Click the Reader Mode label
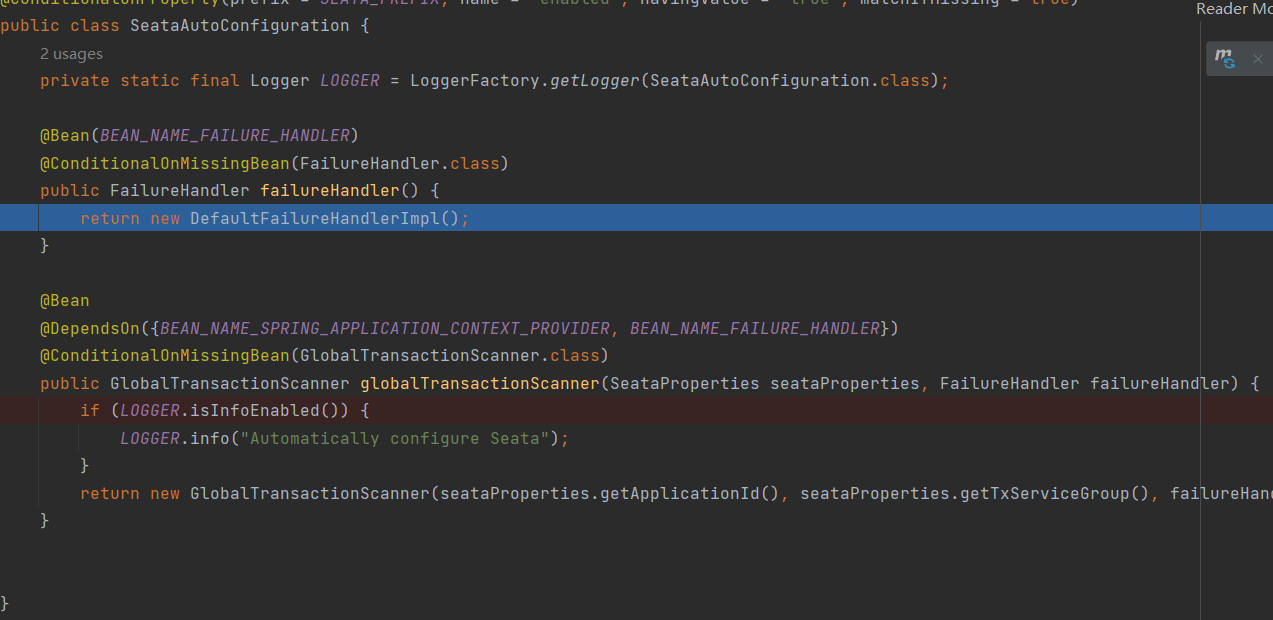The image size is (1273, 620). (x=1234, y=9)
